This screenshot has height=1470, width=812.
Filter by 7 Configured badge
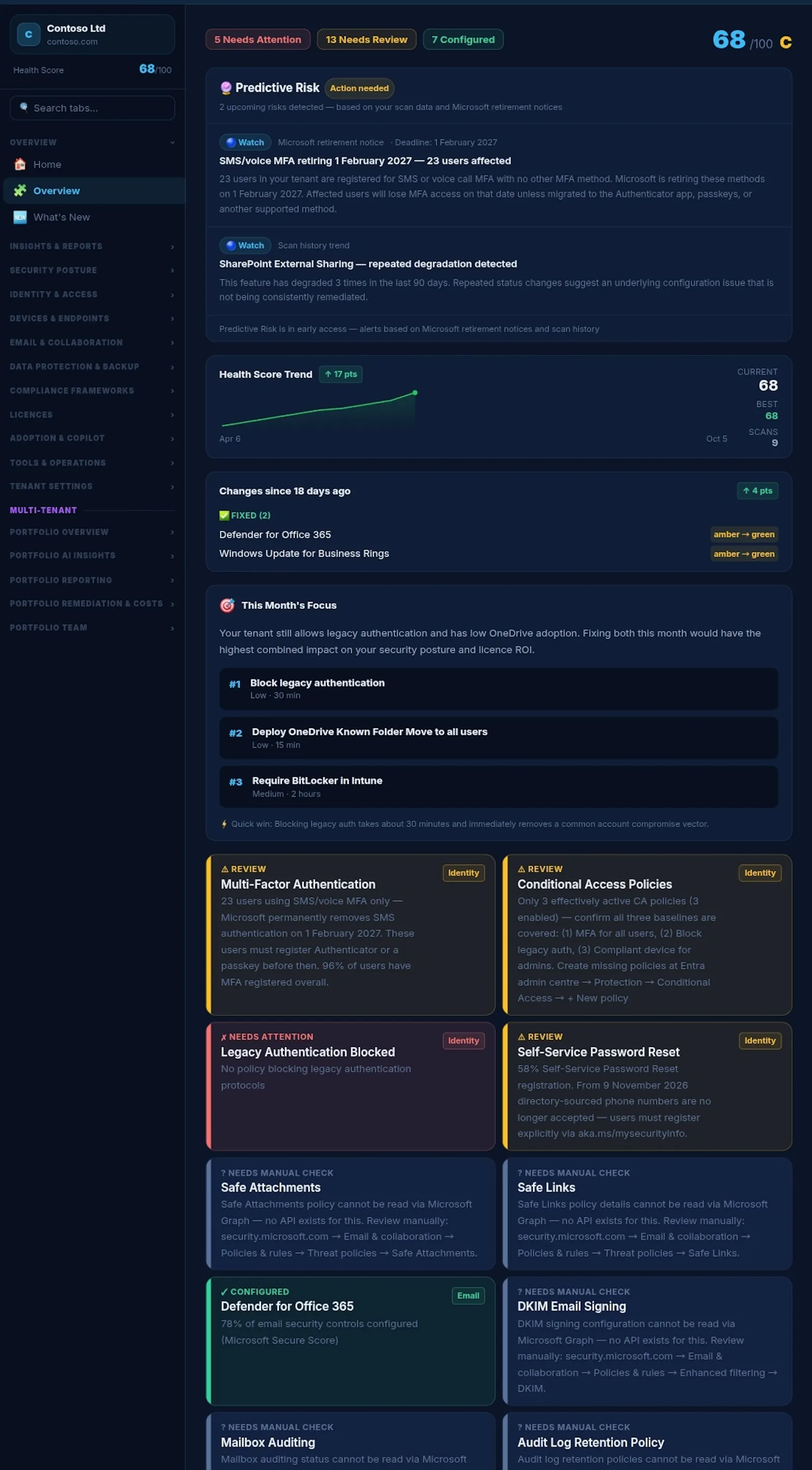click(x=463, y=40)
